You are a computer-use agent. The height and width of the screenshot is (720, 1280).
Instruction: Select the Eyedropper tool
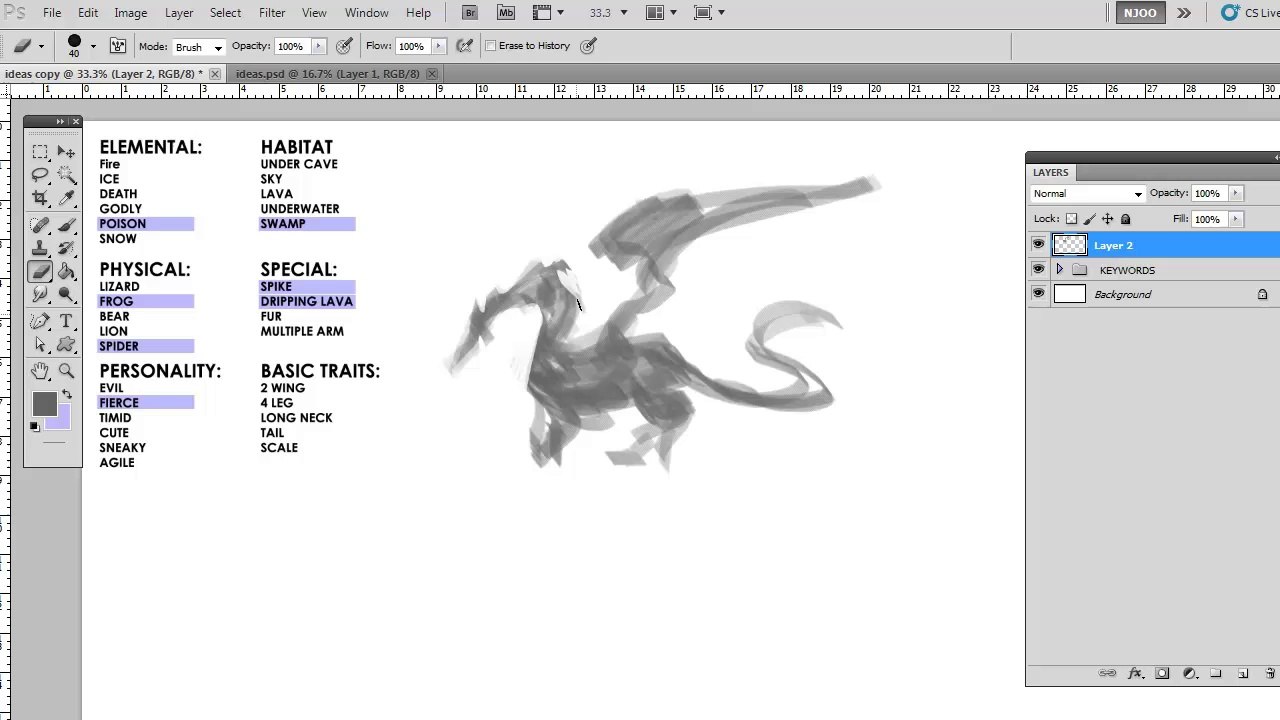point(66,198)
